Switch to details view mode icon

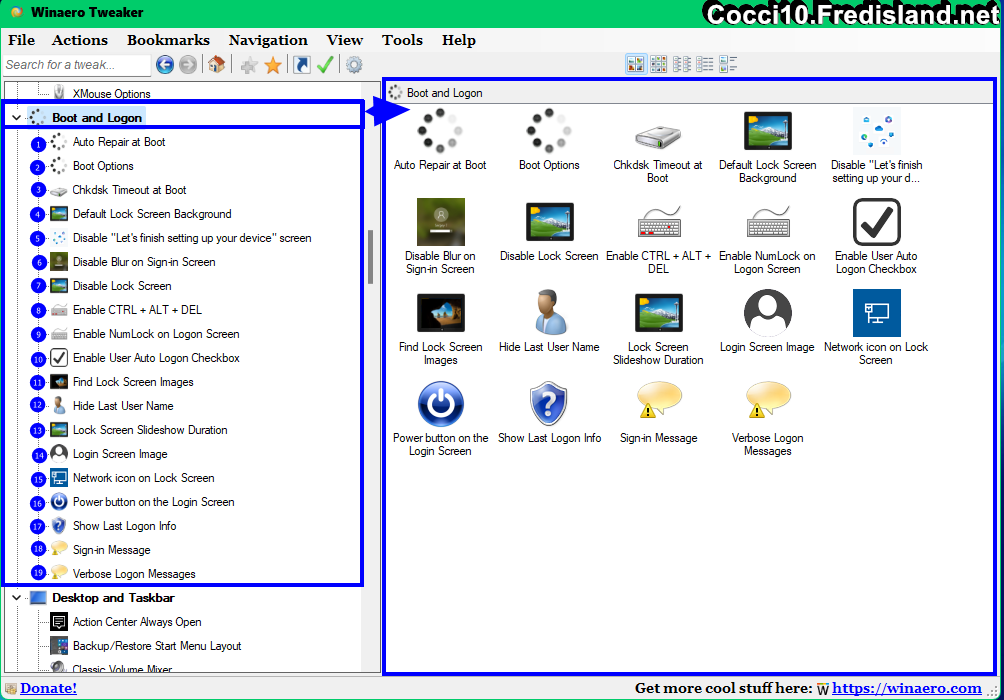click(x=728, y=64)
